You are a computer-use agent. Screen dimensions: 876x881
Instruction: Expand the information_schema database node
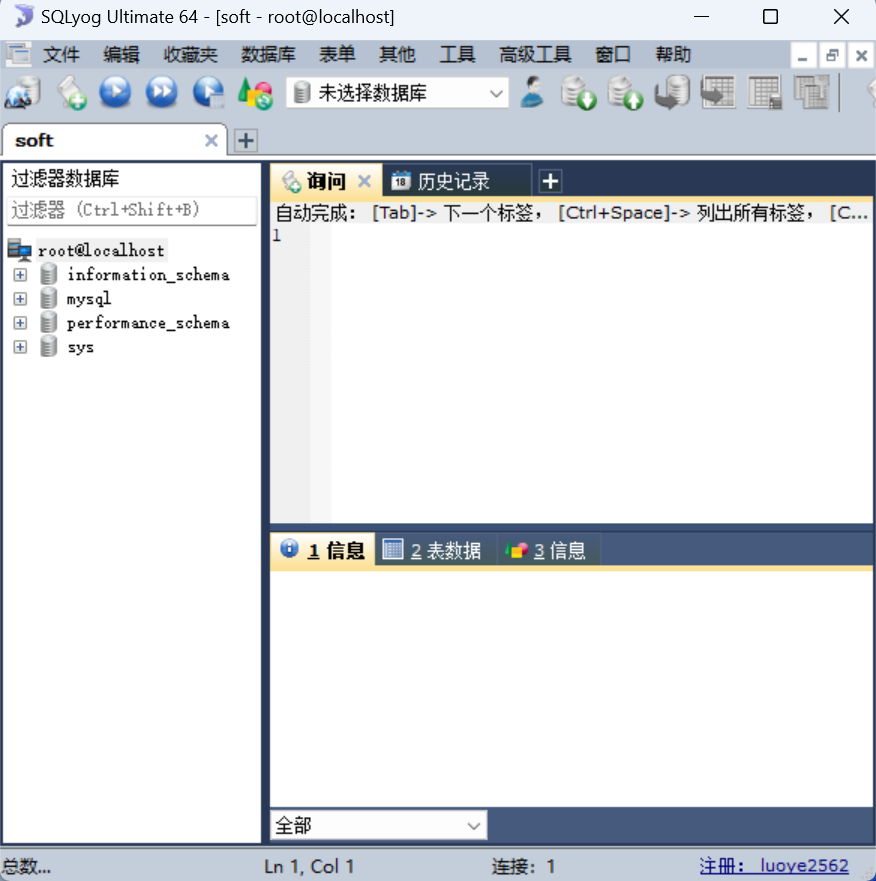[x=20, y=275]
